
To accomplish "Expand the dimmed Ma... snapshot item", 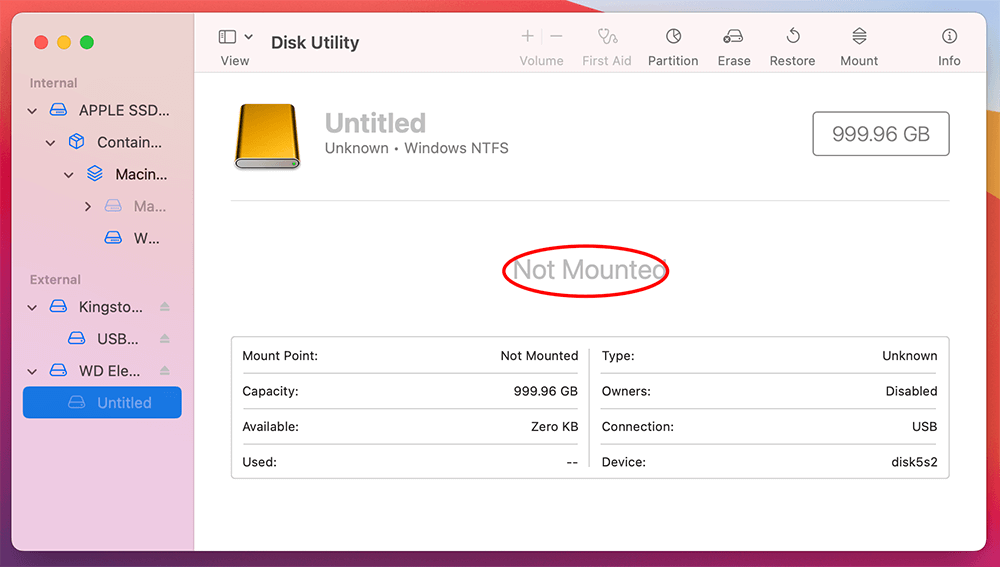I will pyautogui.click(x=88, y=207).
